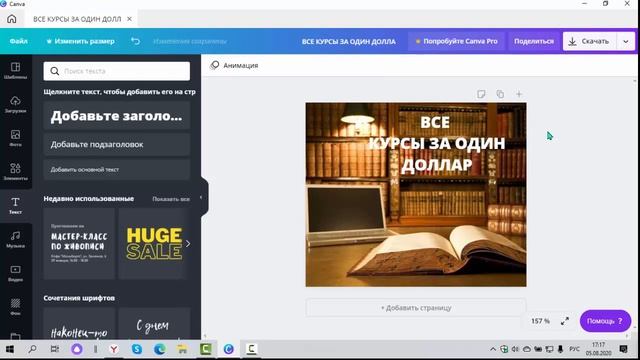Image resolution: width=640 pixels, height=360 pixels.
Task: Add notes to the page icon
Action: tap(481, 94)
